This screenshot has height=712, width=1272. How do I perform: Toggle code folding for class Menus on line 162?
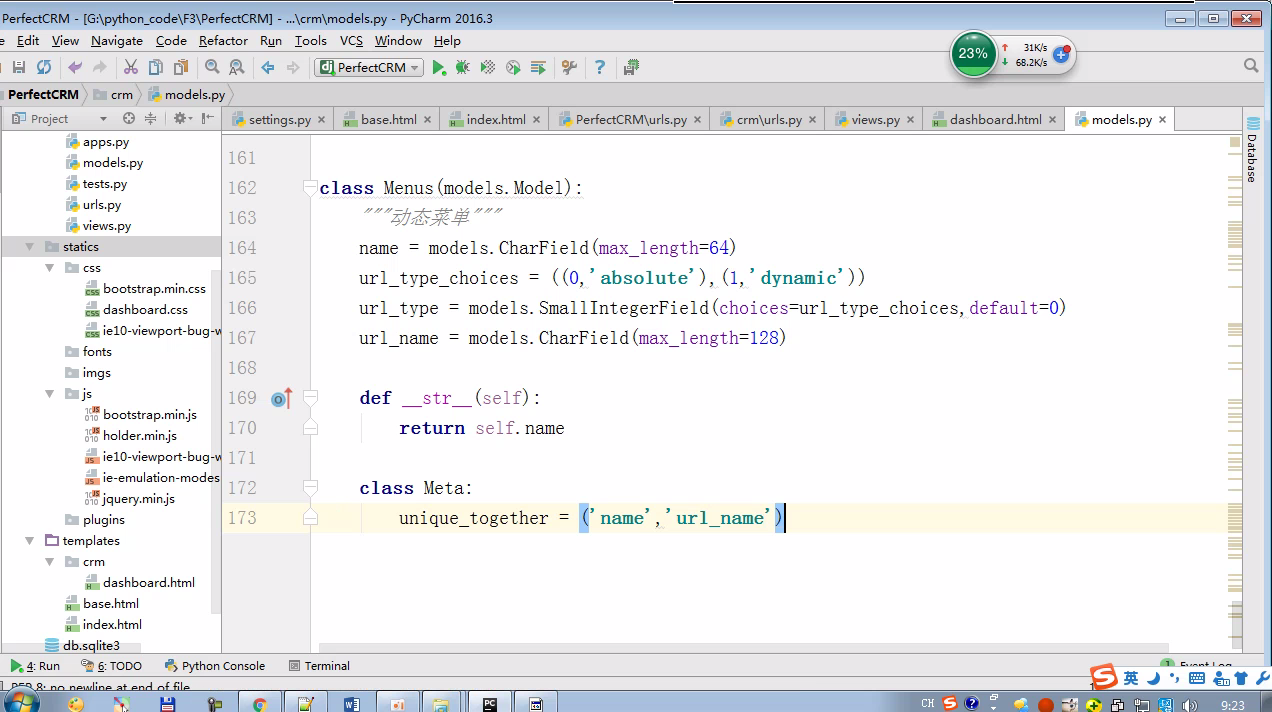pos(311,188)
